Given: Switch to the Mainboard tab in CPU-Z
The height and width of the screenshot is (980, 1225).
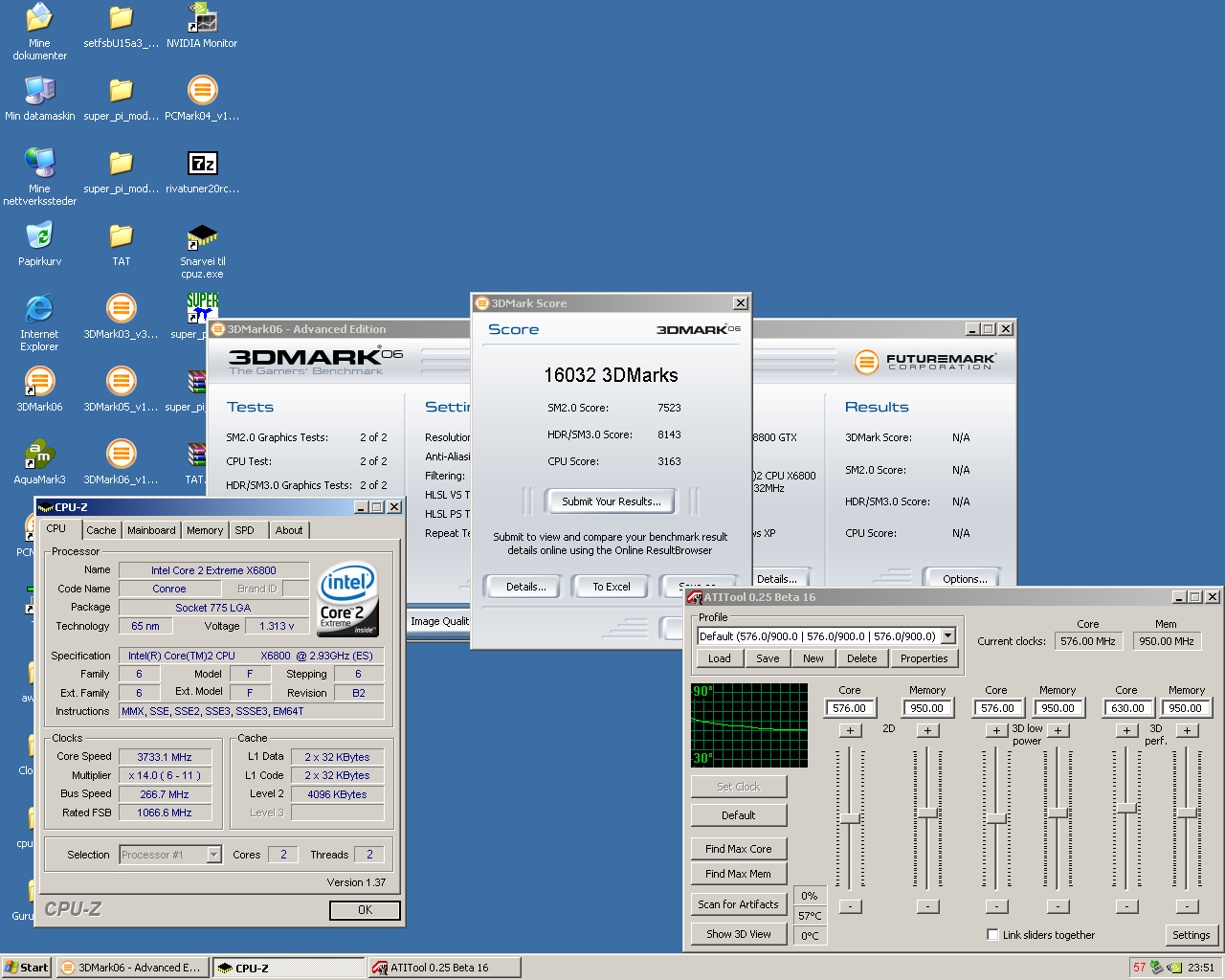Looking at the screenshot, I should point(151,530).
